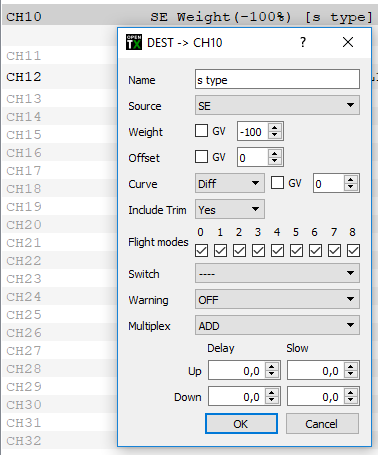This screenshot has height=455, width=378.
Task: Increase the Weight value with up arrow
Action: pos(275,128)
